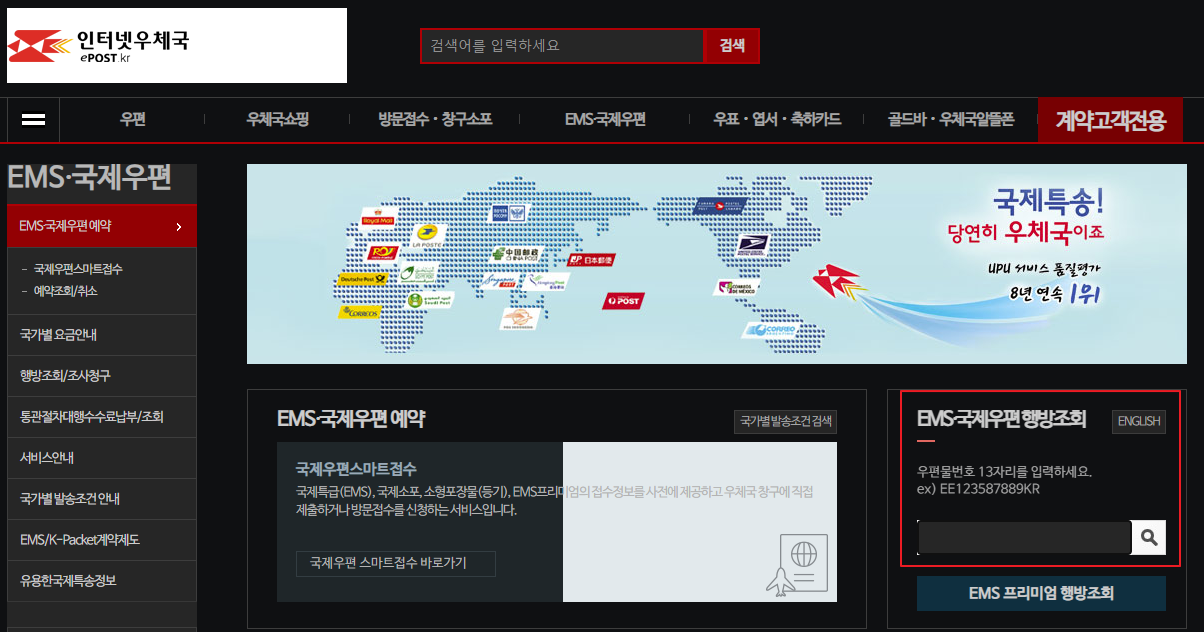Screen dimensions: 1204x632
Task: Click the EMS·국제우편 행방조회 heading
Action: click(1001, 419)
